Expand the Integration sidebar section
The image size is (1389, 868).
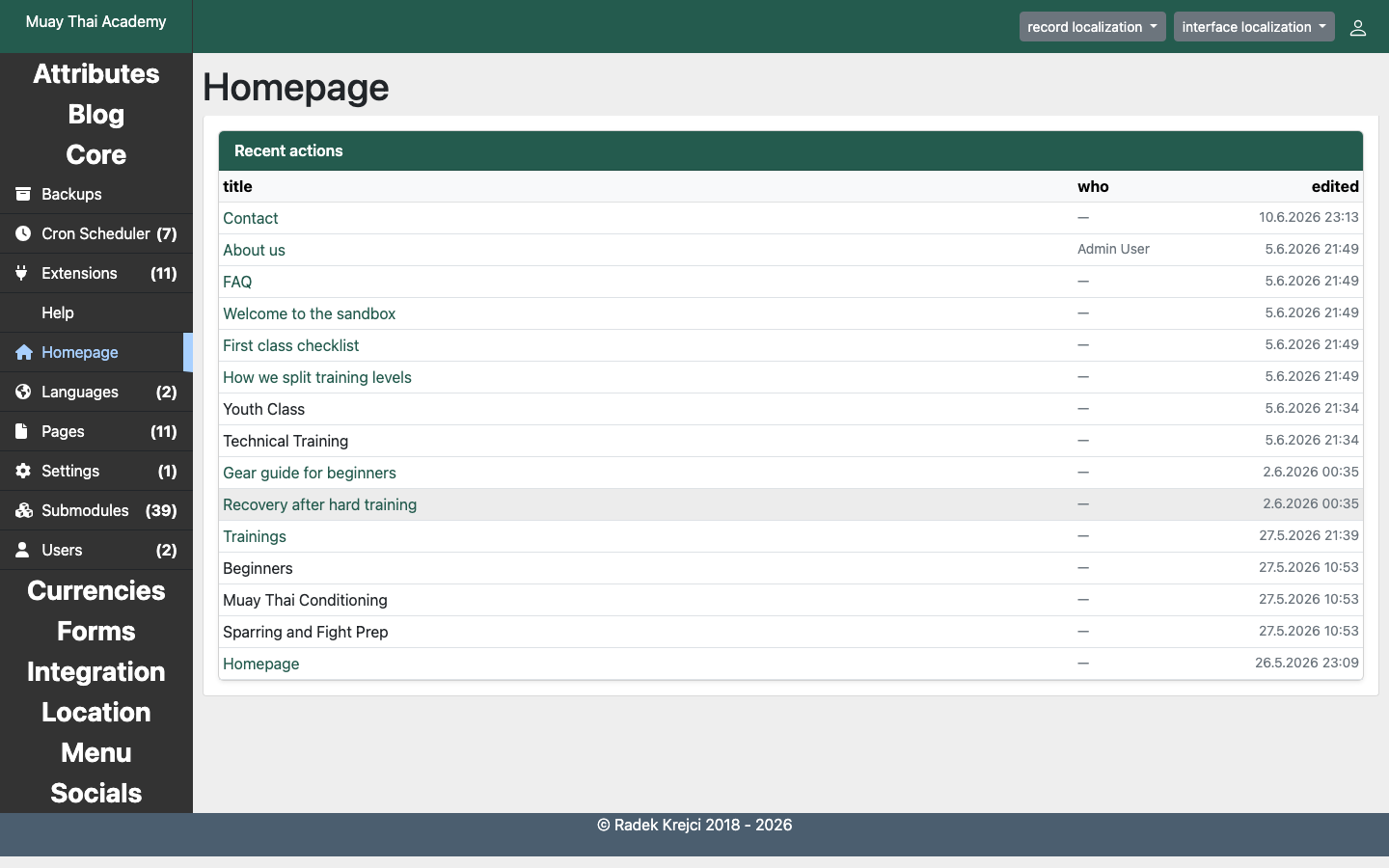coord(96,671)
